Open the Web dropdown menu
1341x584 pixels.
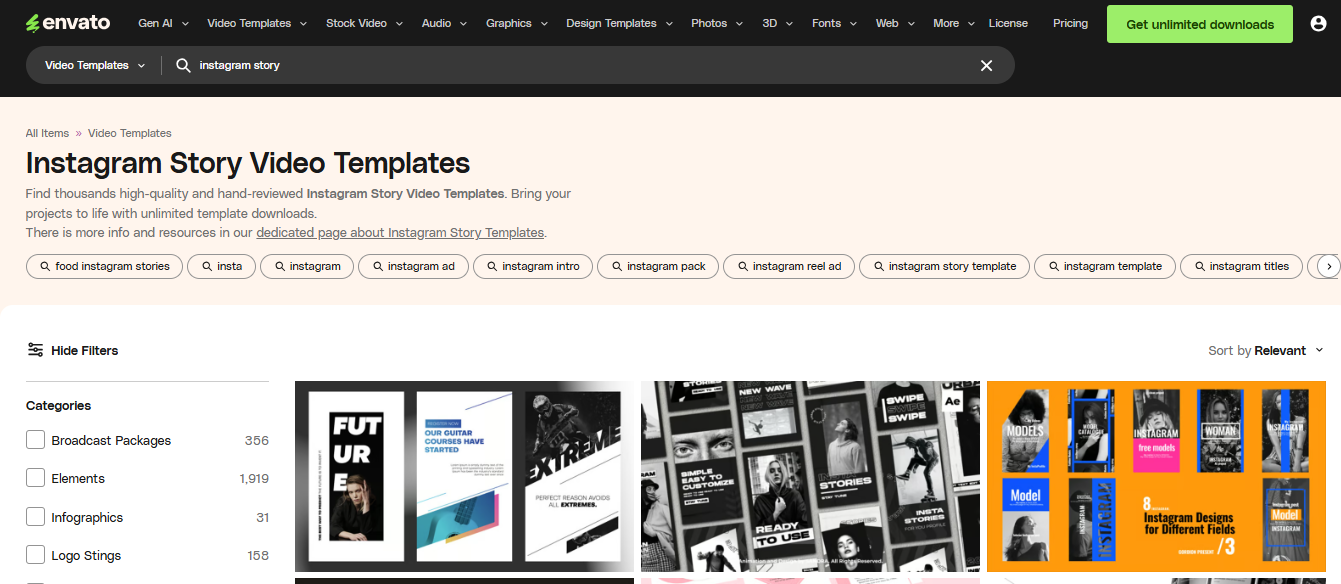point(894,23)
